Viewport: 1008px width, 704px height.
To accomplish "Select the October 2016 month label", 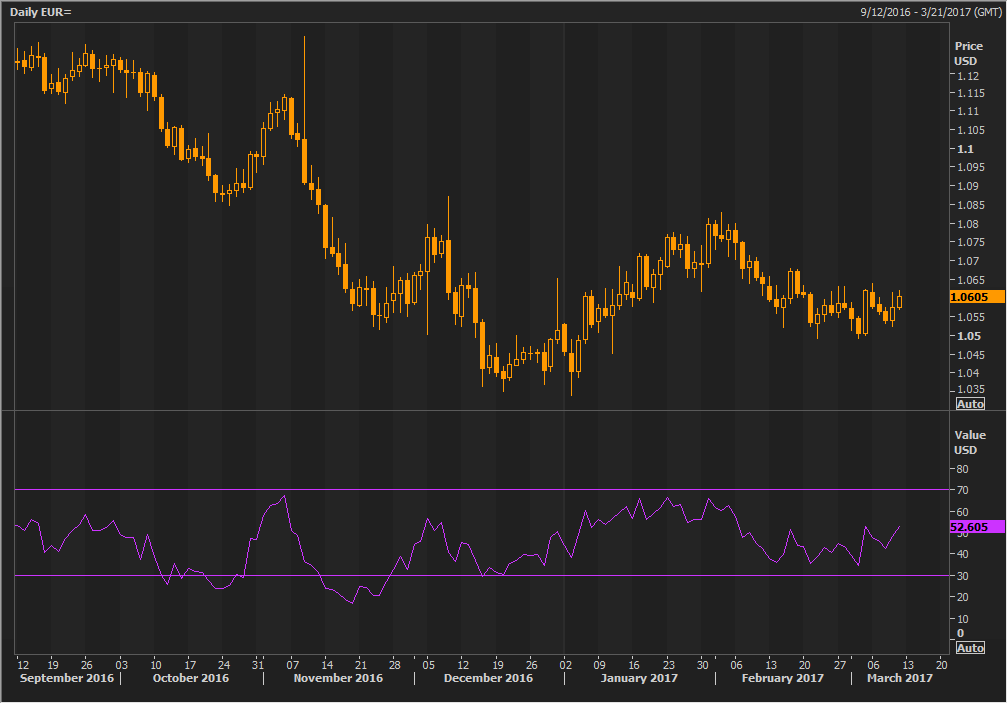I will (191, 678).
